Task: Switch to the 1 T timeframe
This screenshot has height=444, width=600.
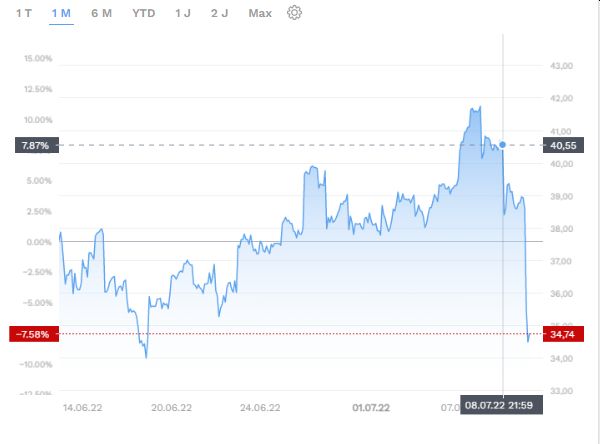Action: point(24,13)
